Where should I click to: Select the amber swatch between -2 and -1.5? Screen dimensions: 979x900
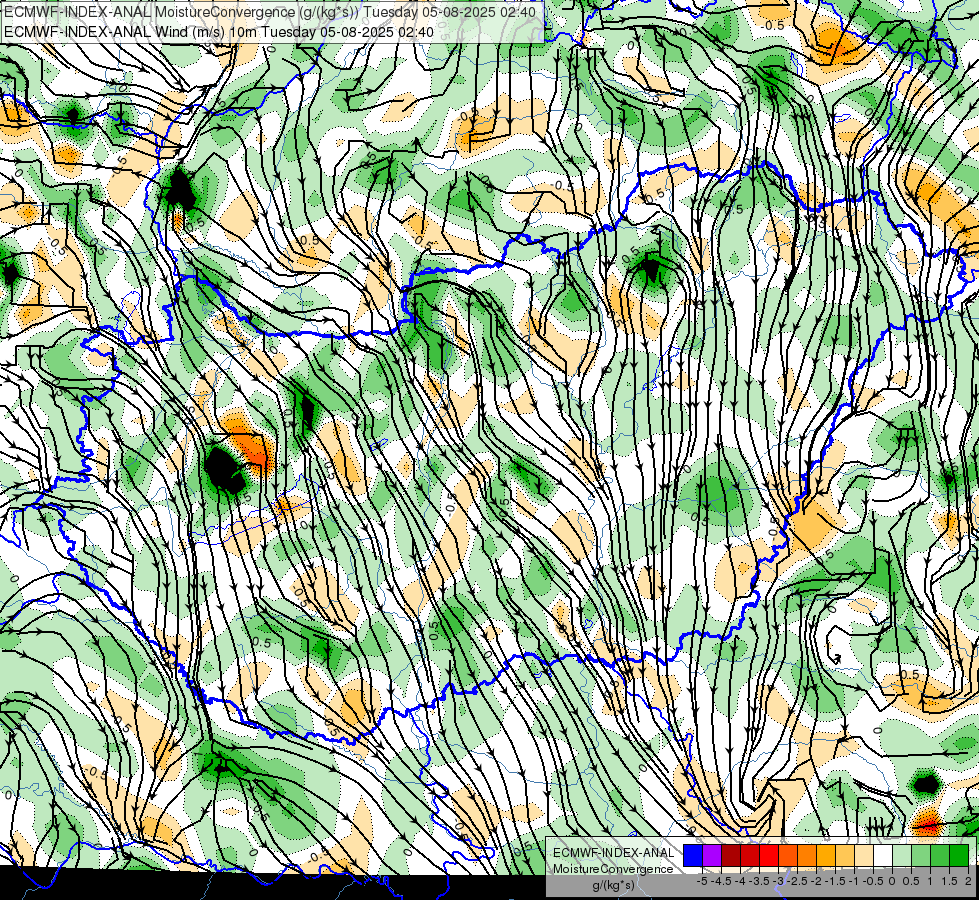pos(826,855)
